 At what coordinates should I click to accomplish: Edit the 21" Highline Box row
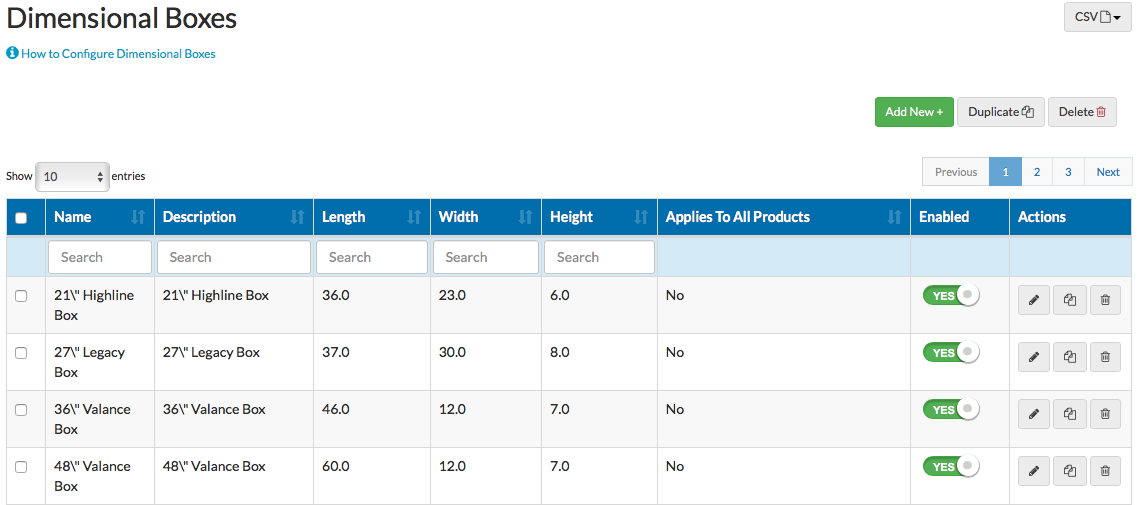pyautogui.click(x=1033, y=300)
